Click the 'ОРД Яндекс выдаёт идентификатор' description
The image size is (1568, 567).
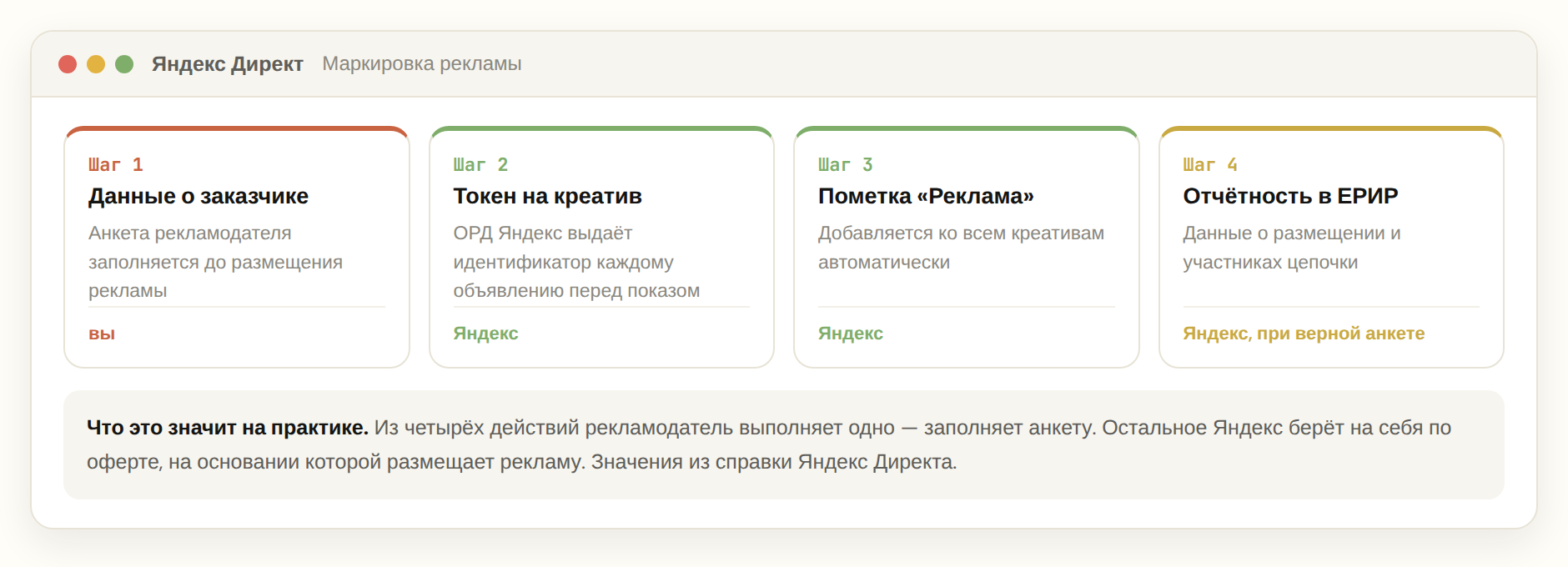coord(576,262)
